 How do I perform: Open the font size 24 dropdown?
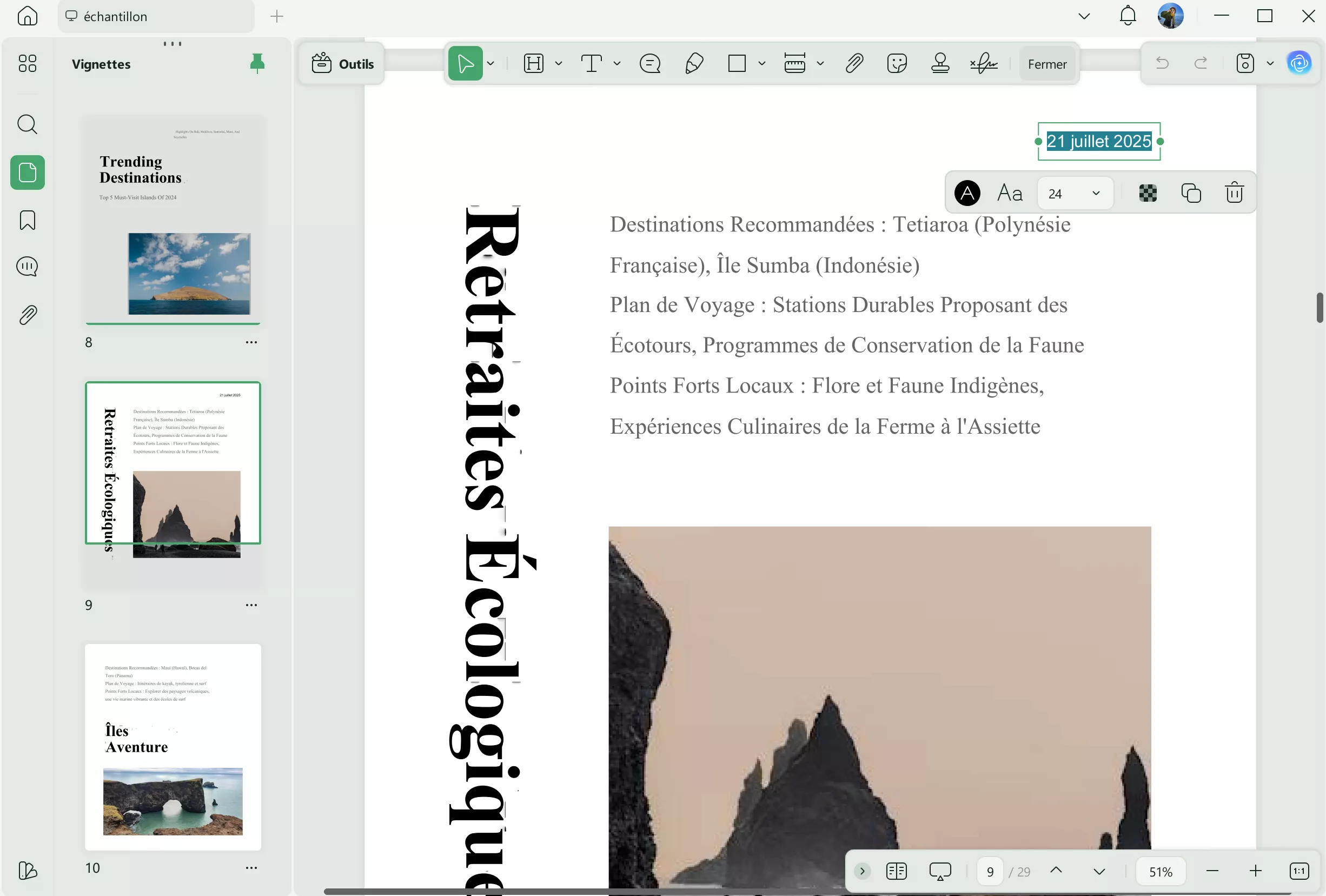[x=1075, y=193]
